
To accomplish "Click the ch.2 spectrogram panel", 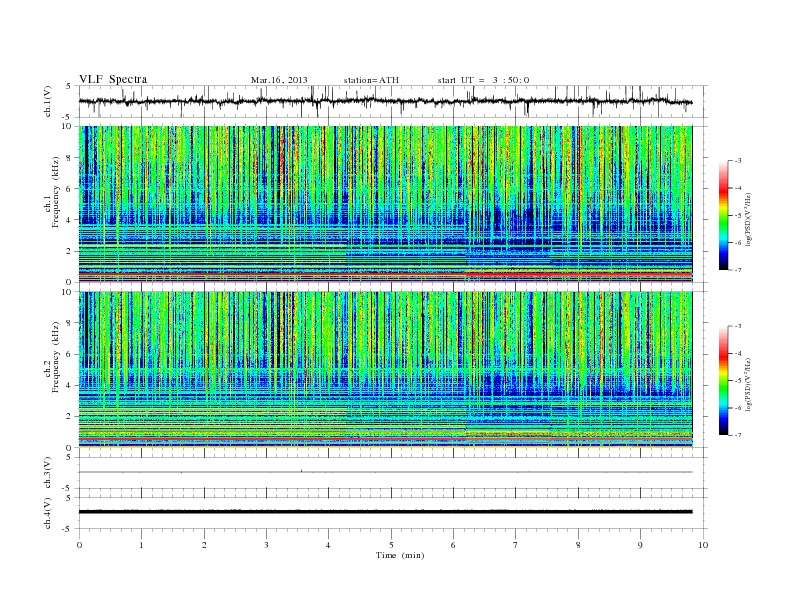I will 385,370.
